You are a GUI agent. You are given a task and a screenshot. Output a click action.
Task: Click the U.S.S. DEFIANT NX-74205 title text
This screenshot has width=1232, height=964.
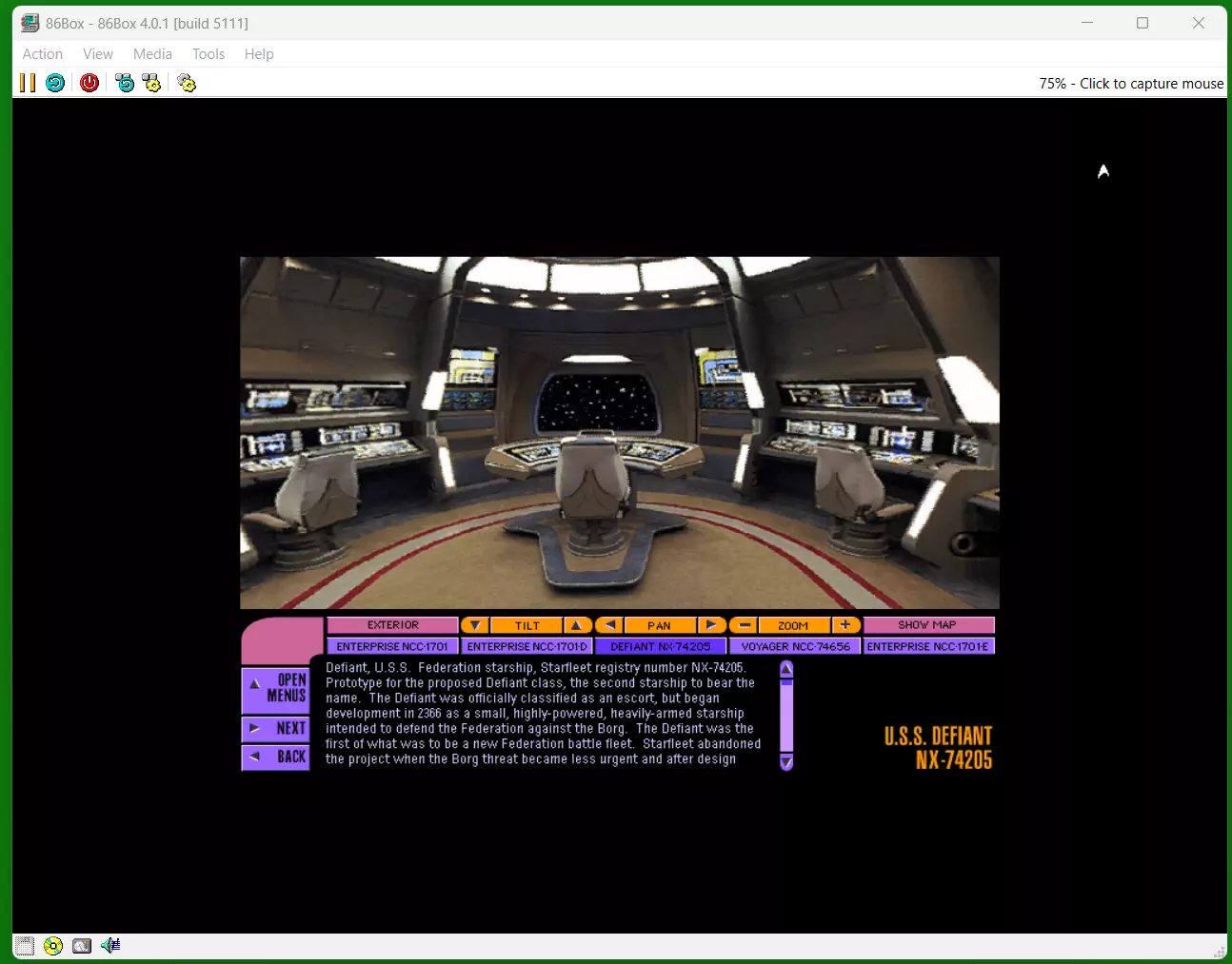pyautogui.click(x=939, y=748)
